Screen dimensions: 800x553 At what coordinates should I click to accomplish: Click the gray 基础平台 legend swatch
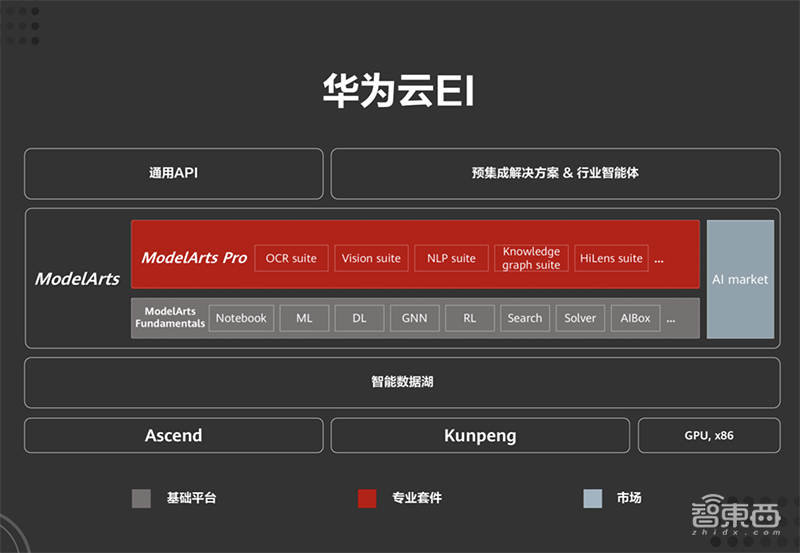[141, 498]
